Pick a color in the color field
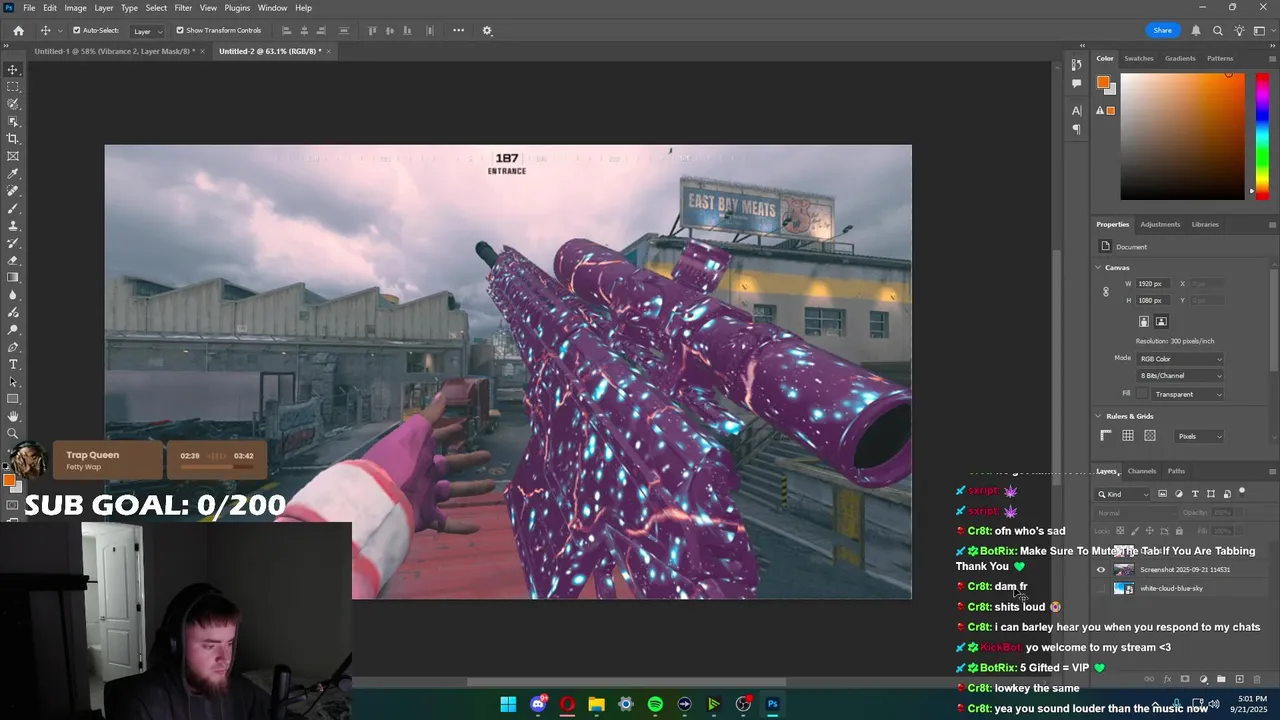Screen dimensions: 1280x720 [1182, 136]
